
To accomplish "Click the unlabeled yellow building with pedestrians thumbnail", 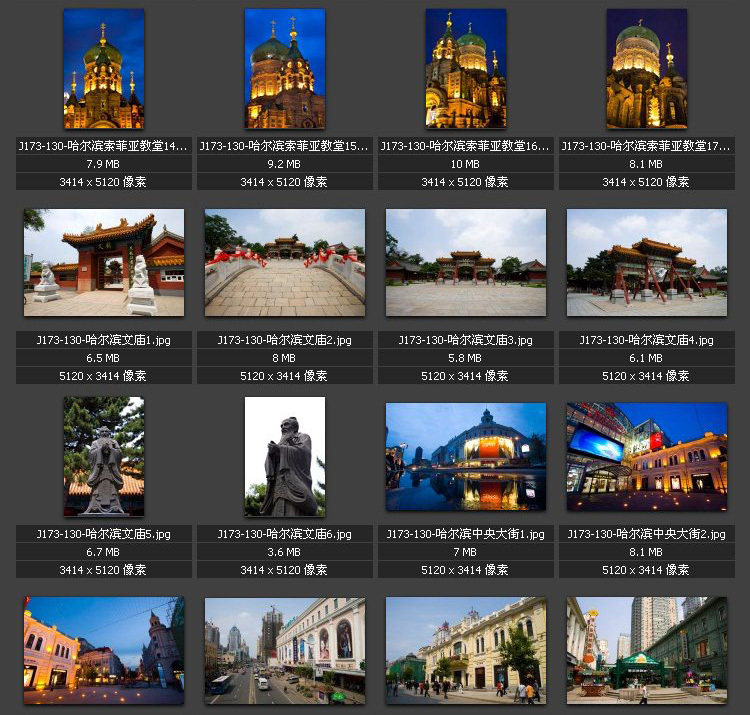I will tap(466, 650).
